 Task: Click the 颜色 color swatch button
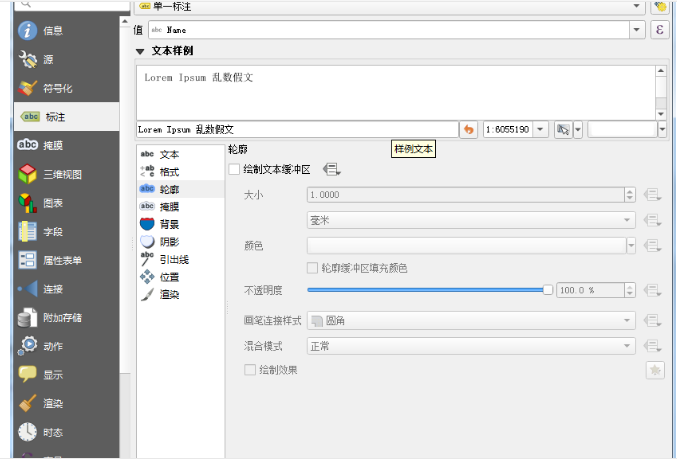pos(466,246)
